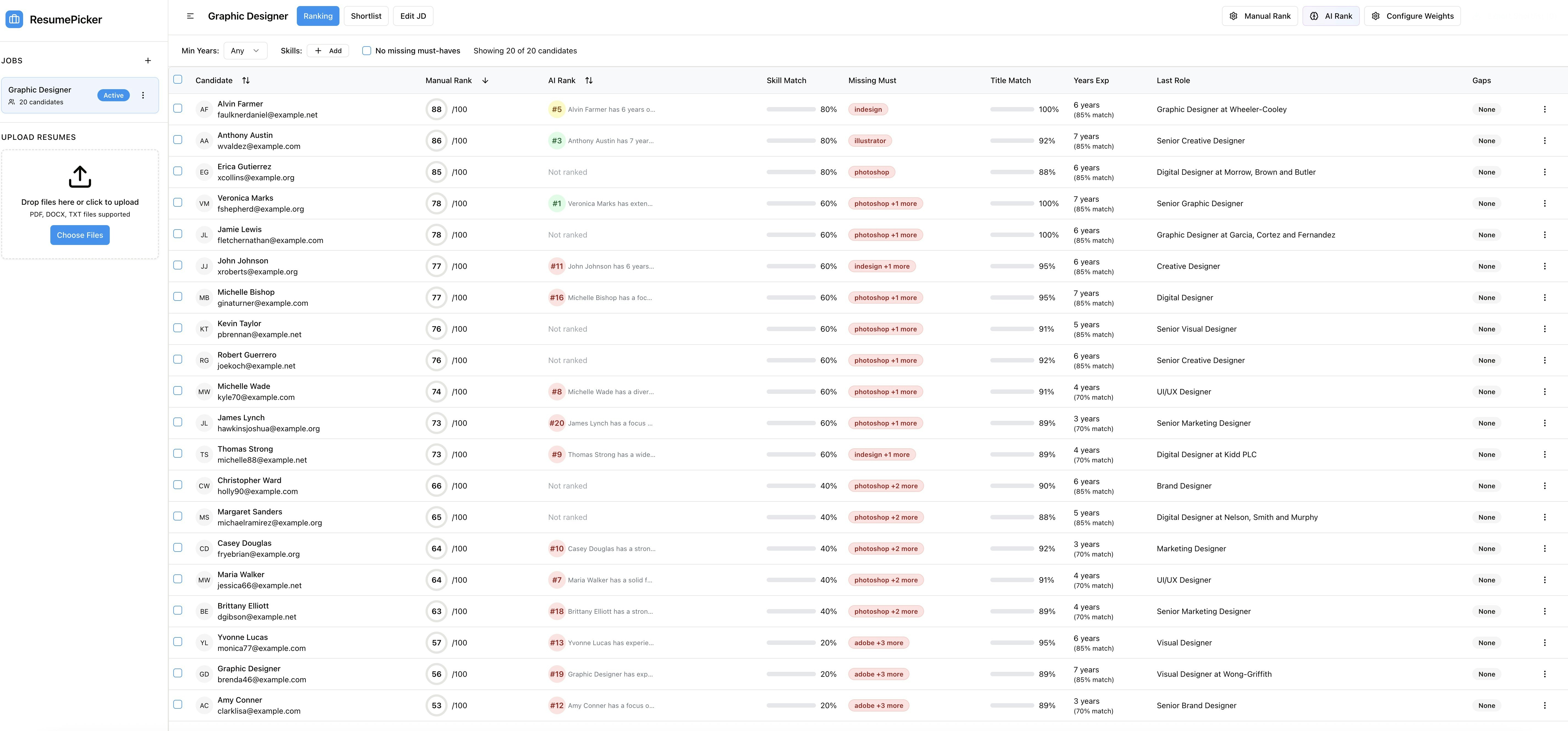Expand Amy Conner 'adobe +3 more' badge

878,705
